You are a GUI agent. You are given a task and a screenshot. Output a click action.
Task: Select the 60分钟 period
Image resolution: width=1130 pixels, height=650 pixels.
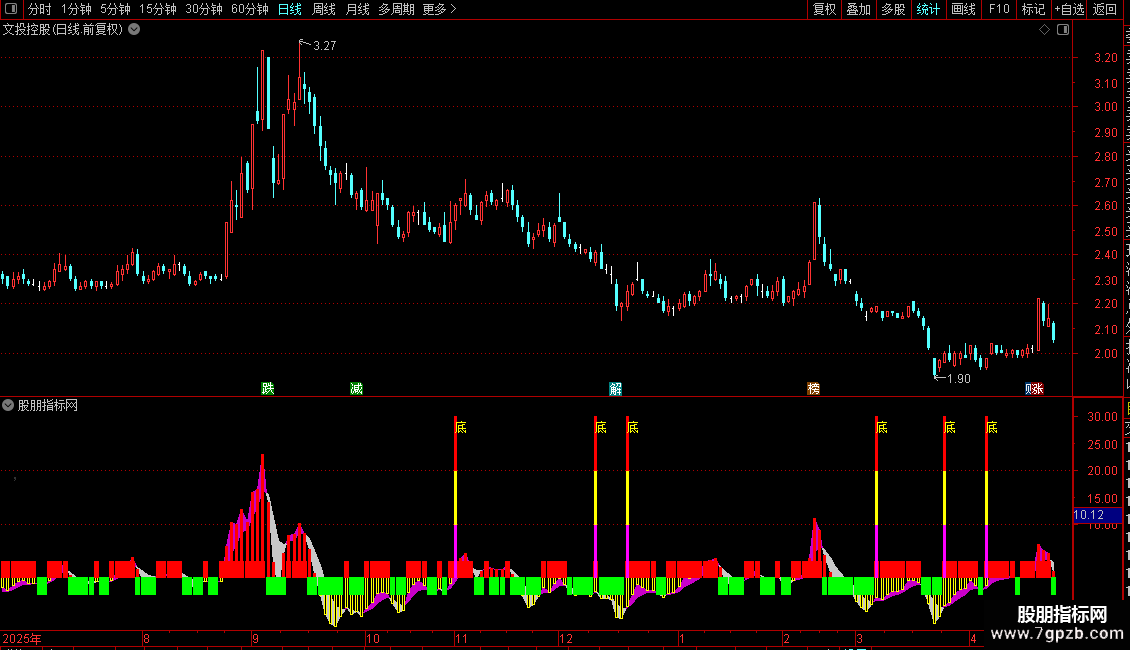(250, 9)
